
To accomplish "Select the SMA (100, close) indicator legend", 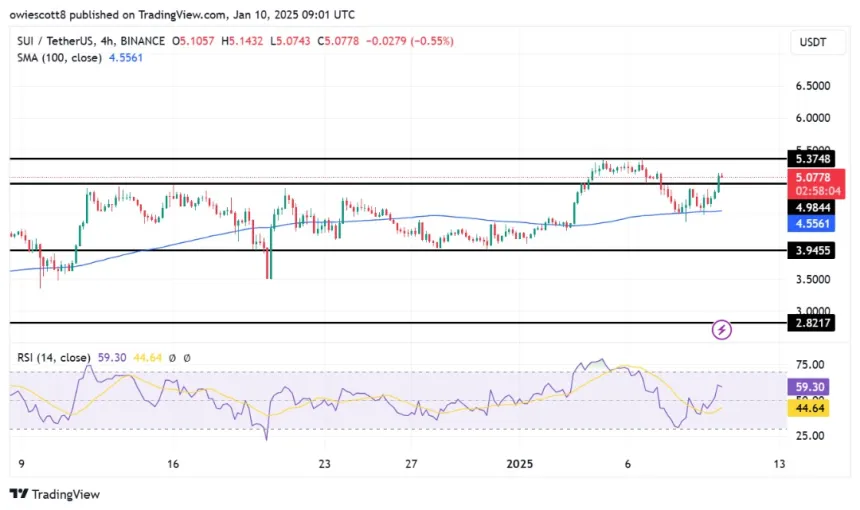I will (55, 57).
